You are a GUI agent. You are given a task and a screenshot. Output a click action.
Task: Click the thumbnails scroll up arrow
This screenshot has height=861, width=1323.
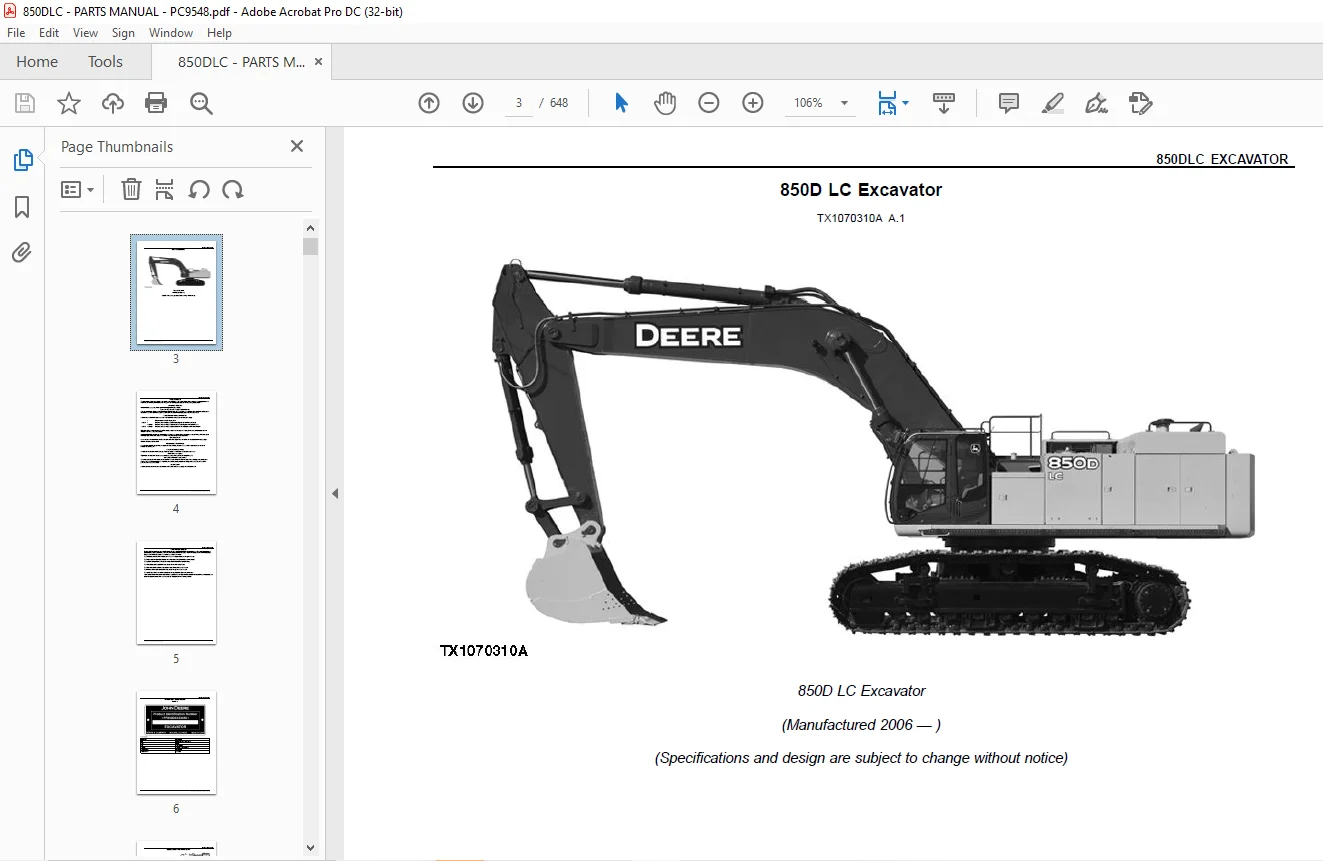[310, 228]
